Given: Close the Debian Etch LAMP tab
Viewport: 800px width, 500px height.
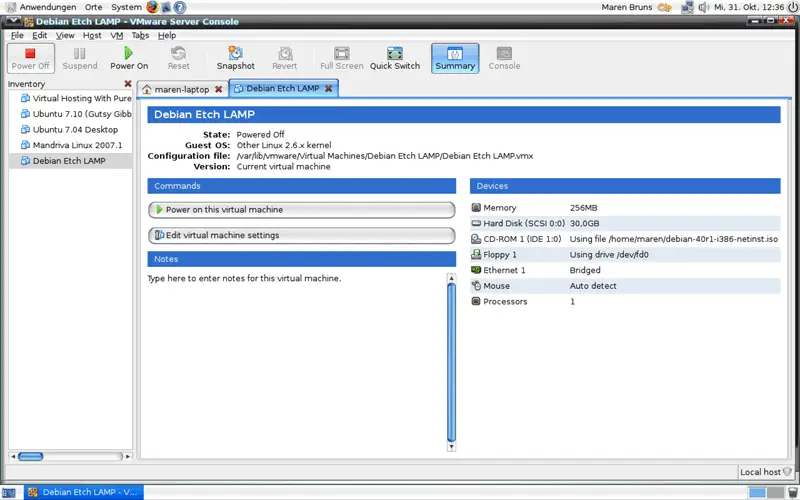Looking at the screenshot, I should [329, 88].
